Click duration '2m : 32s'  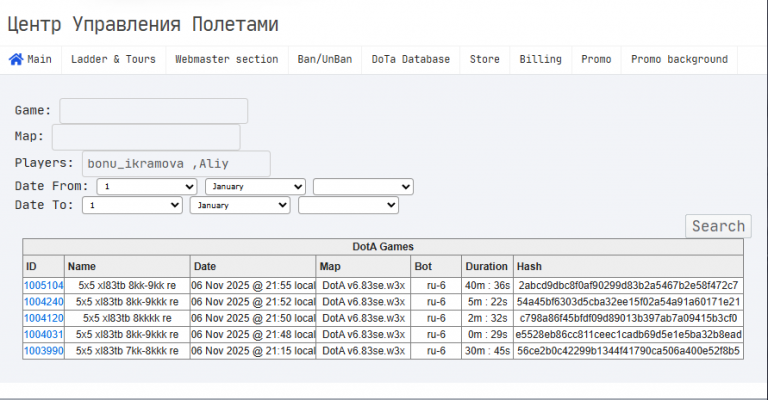pos(487,318)
